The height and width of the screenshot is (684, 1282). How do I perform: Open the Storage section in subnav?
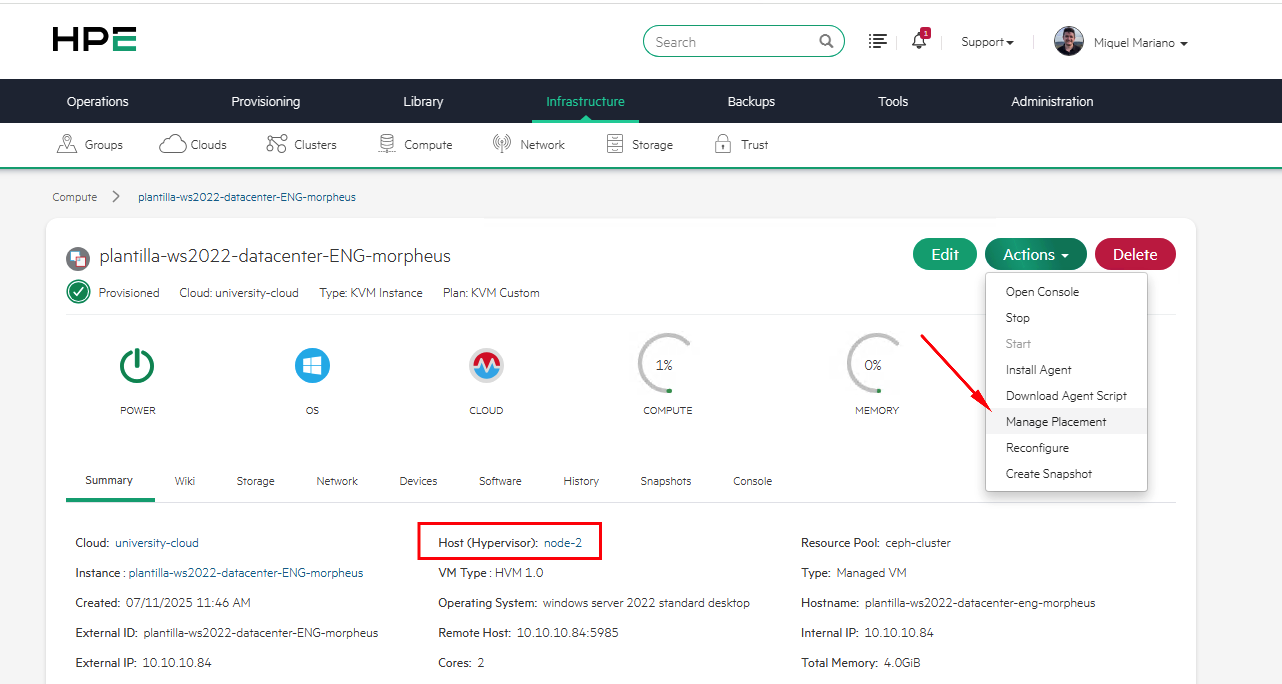pos(640,145)
